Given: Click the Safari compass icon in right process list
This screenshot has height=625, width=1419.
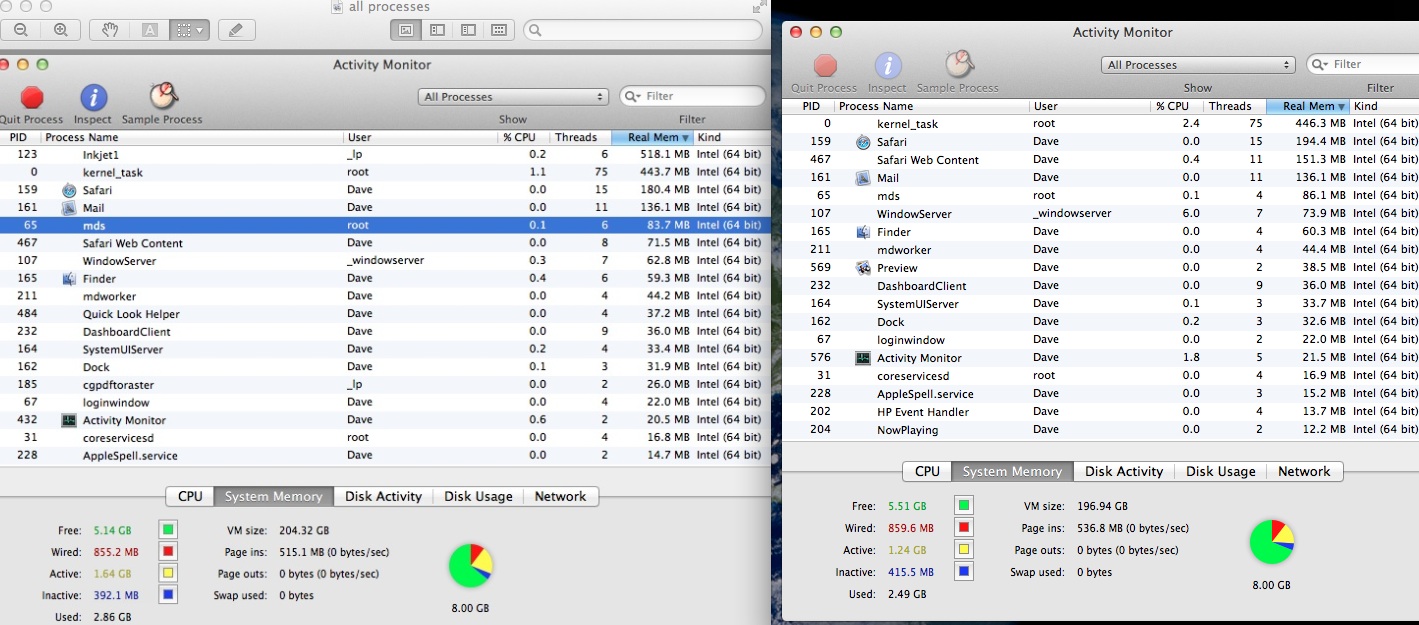Looking at the screenshot, I should pos(863,142).
